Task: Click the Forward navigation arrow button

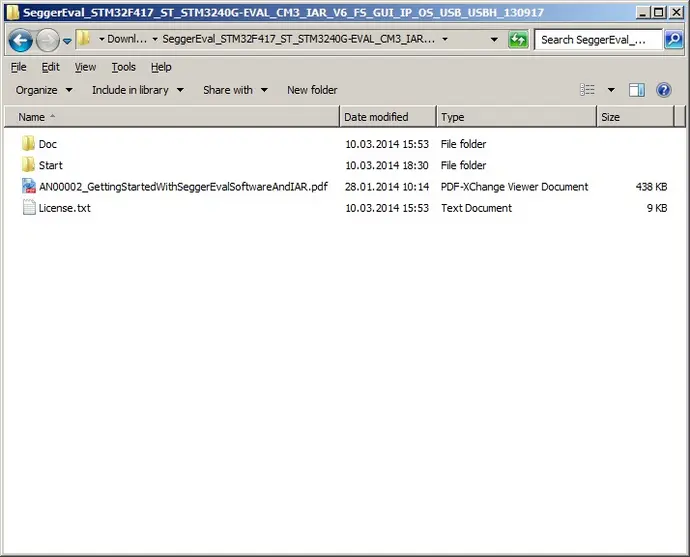Action: tap(47, 40)
